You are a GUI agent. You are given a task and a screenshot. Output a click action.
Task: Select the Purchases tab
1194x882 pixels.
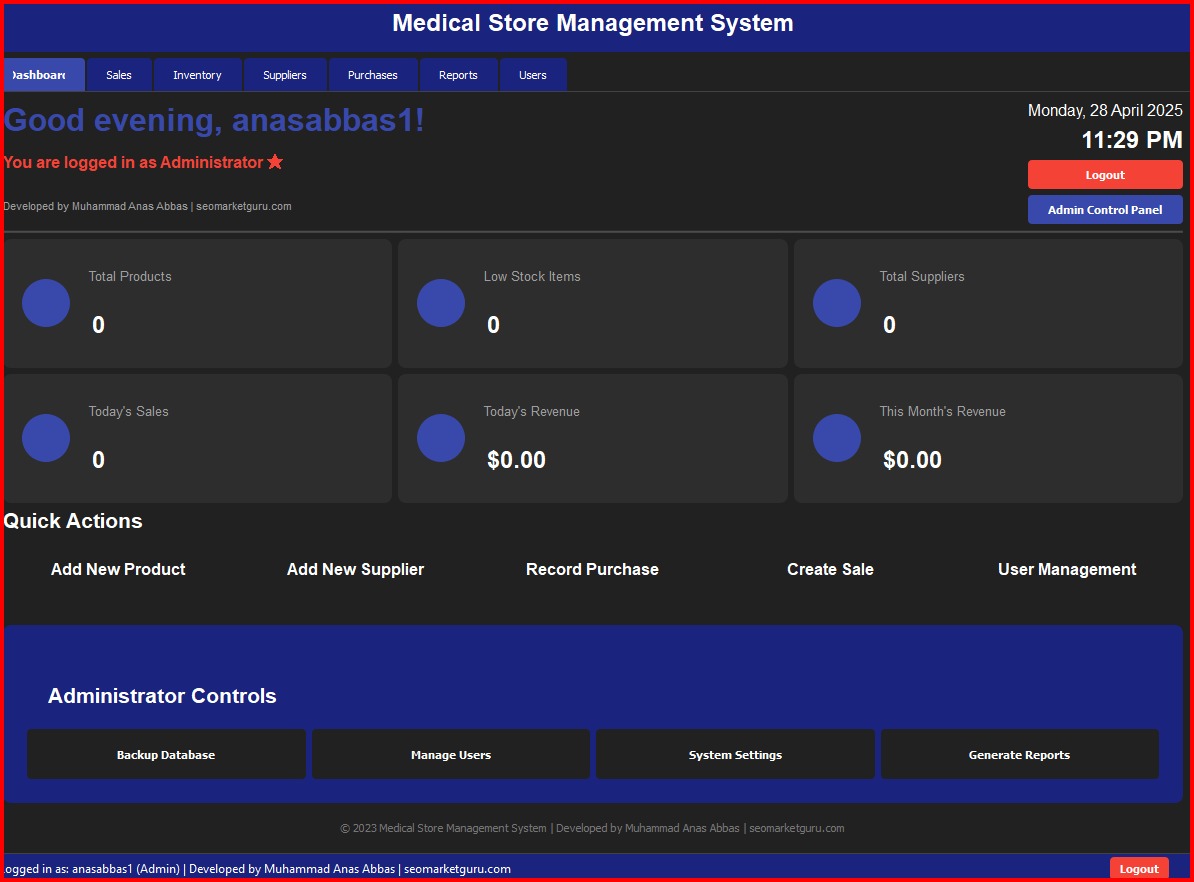pos(372,75)
